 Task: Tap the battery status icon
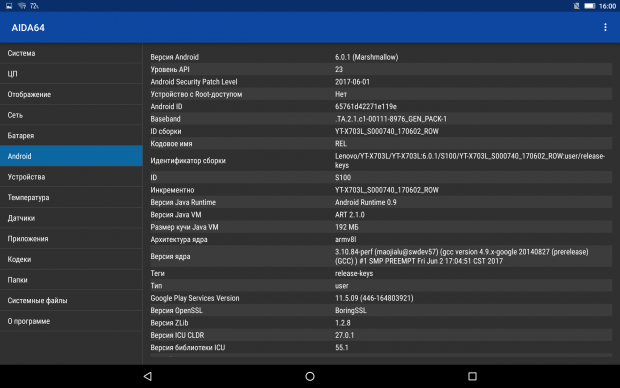coord(590,6)
